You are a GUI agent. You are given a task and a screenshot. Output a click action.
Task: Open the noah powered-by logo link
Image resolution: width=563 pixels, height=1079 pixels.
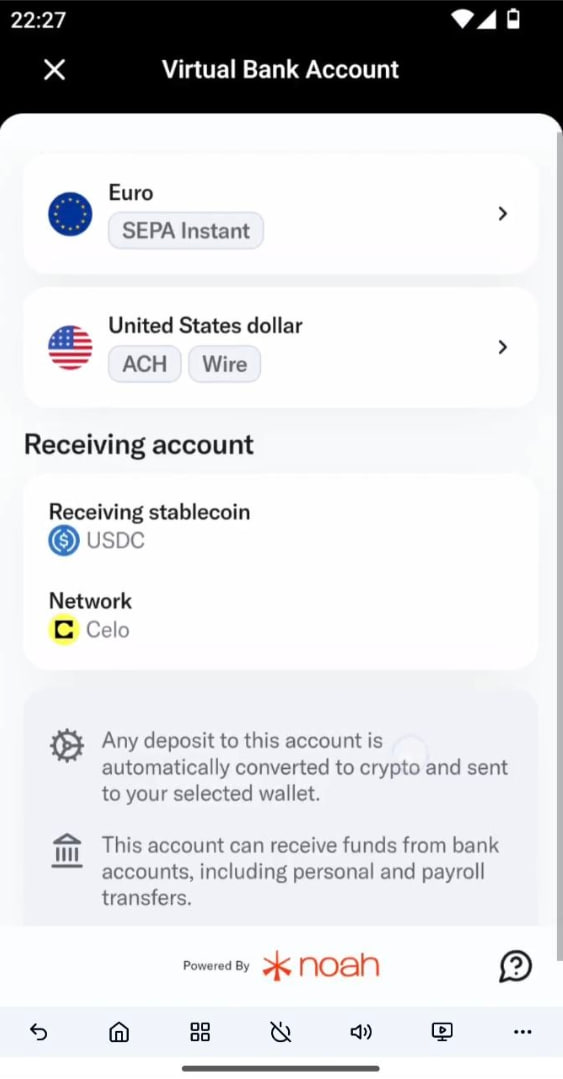point(321,965)
